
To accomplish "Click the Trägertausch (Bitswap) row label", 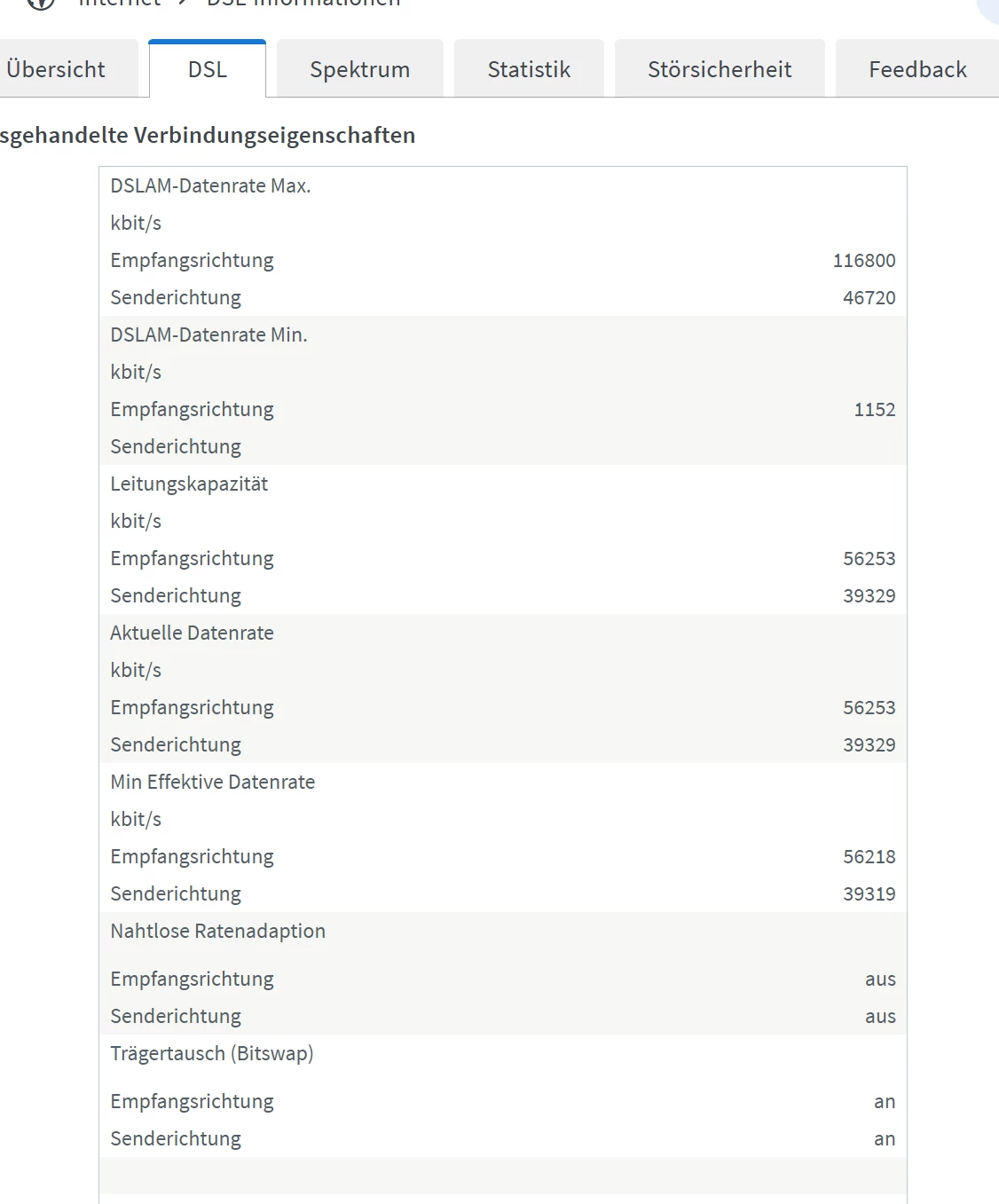I will click(212, 1054).
